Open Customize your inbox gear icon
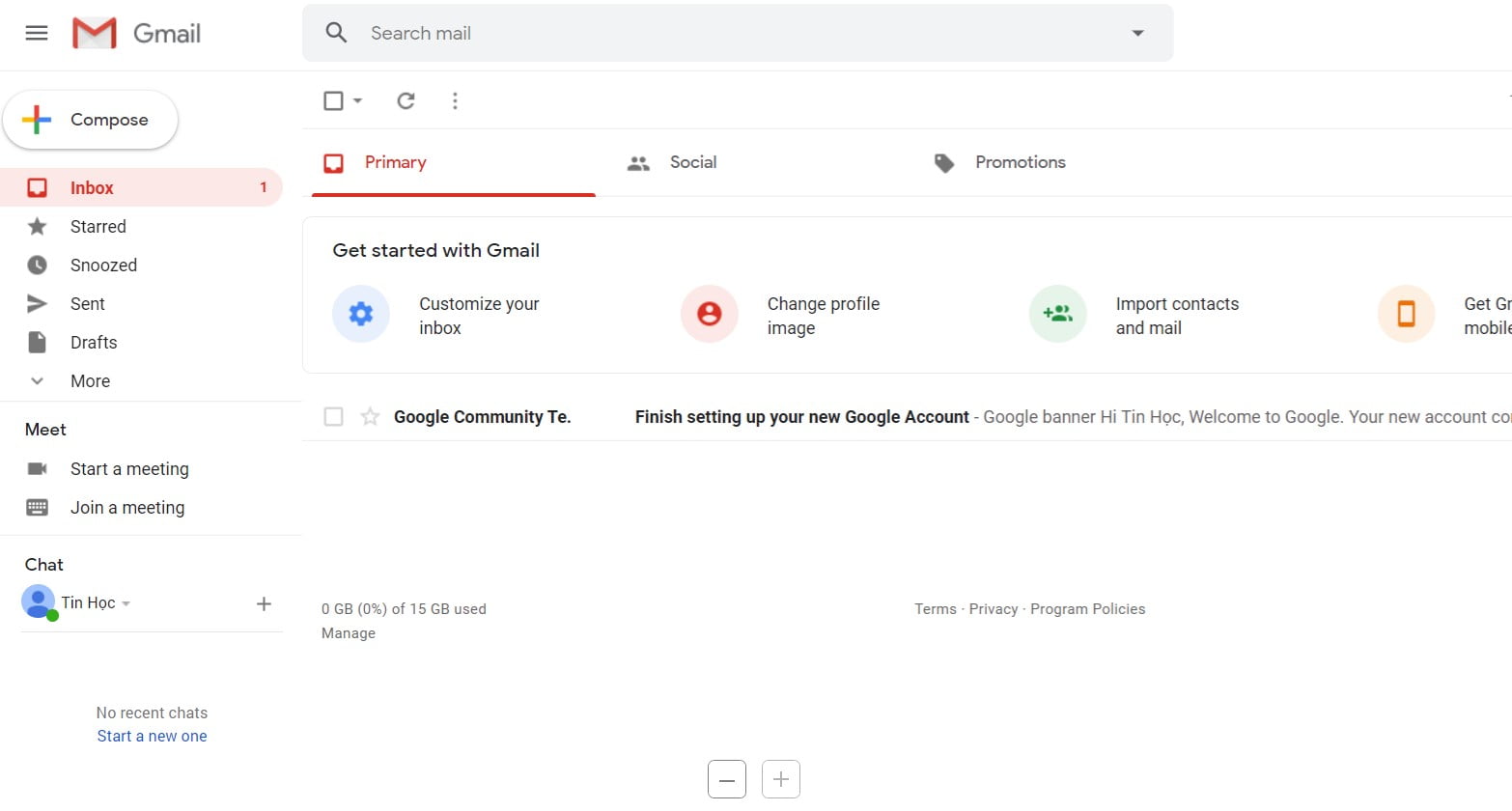This screenshot has height=811, width=1512. pos(361,314)
